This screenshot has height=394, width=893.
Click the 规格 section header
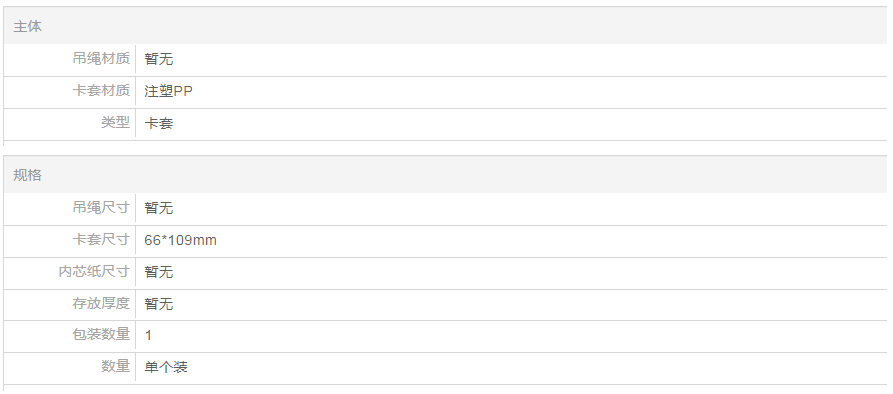(x=27, y=175)
